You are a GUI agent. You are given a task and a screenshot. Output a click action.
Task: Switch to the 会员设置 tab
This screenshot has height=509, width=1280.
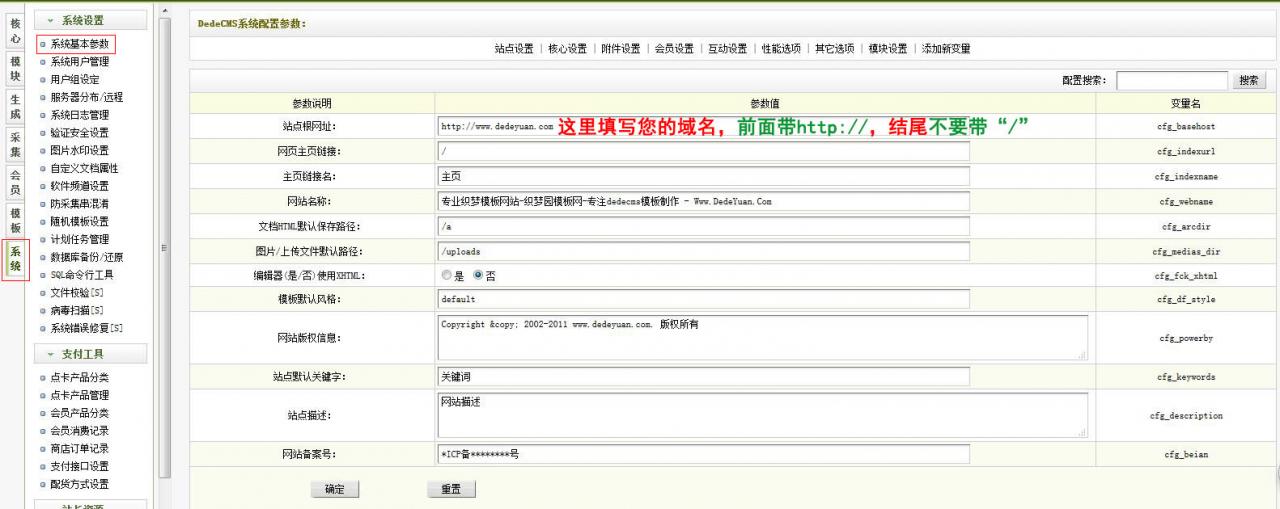[674, 49]
